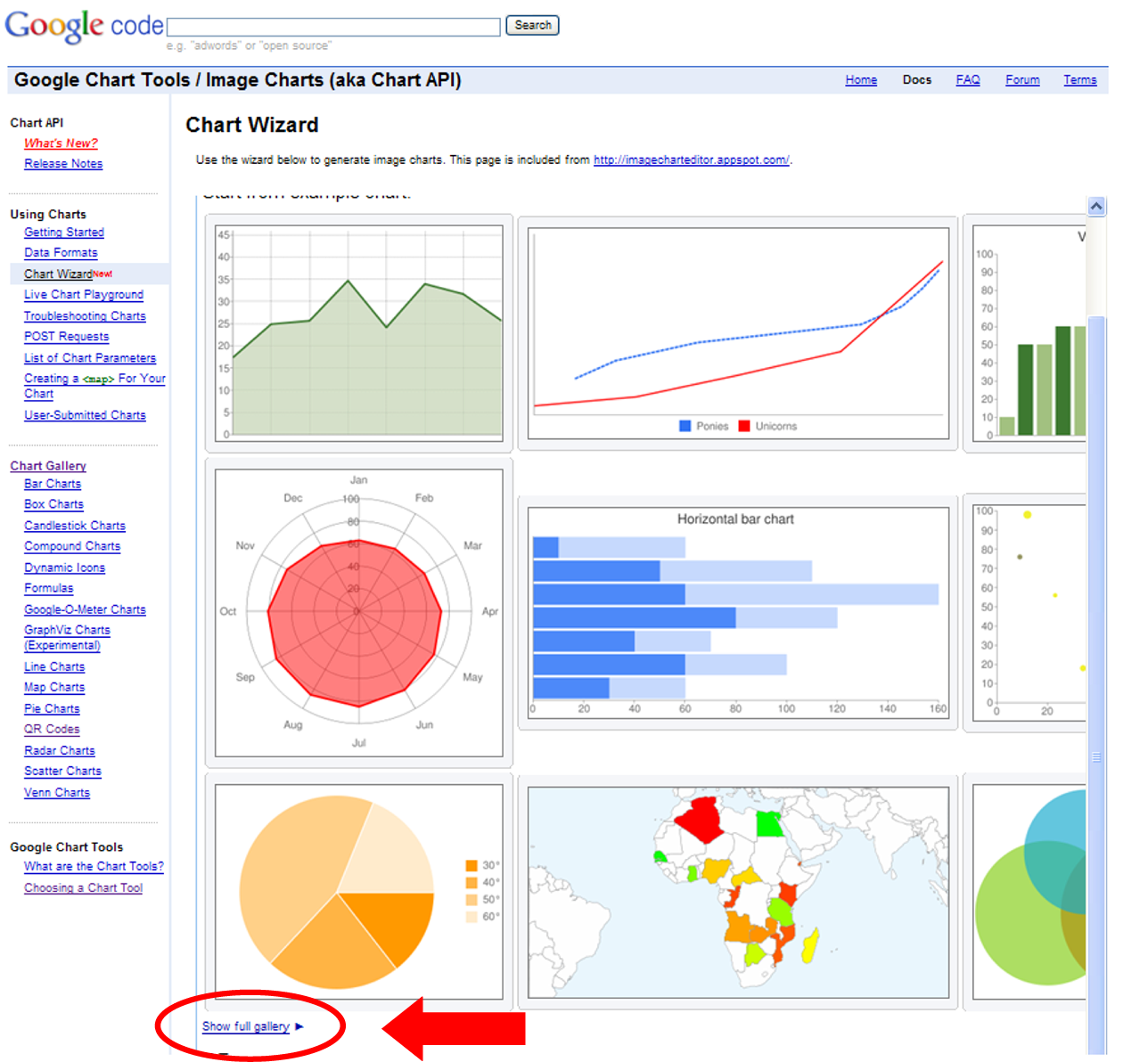Select the red radar chart example

(359, 613)
